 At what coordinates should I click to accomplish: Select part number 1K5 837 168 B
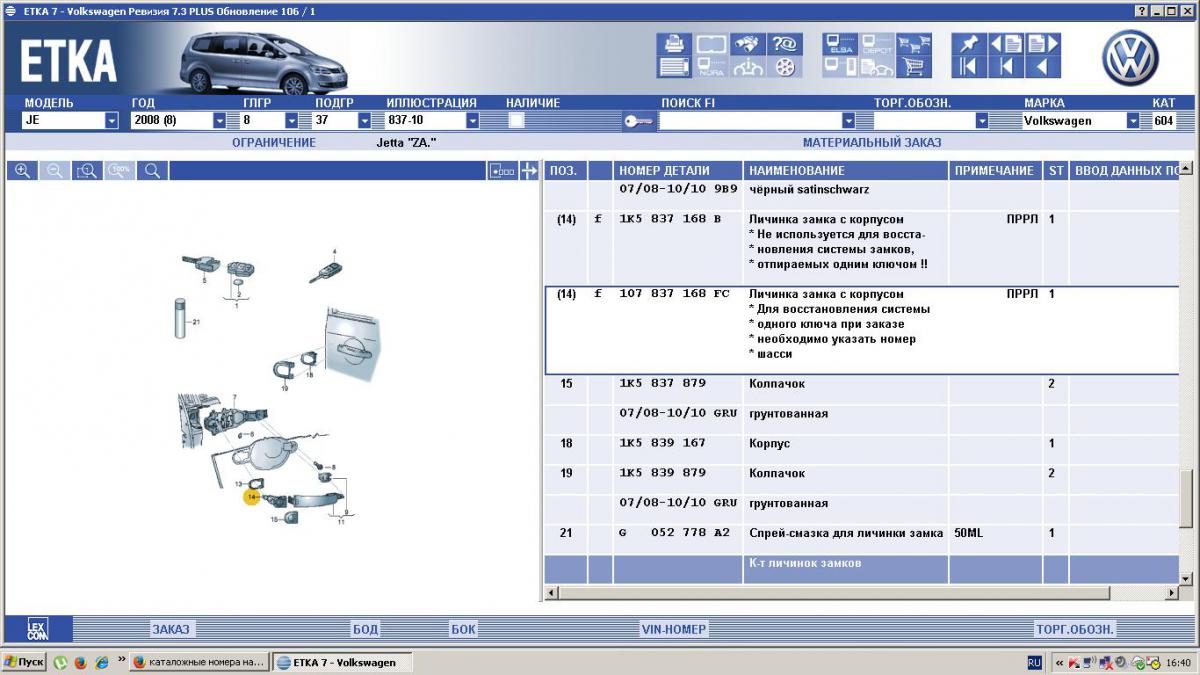point(669,219)
